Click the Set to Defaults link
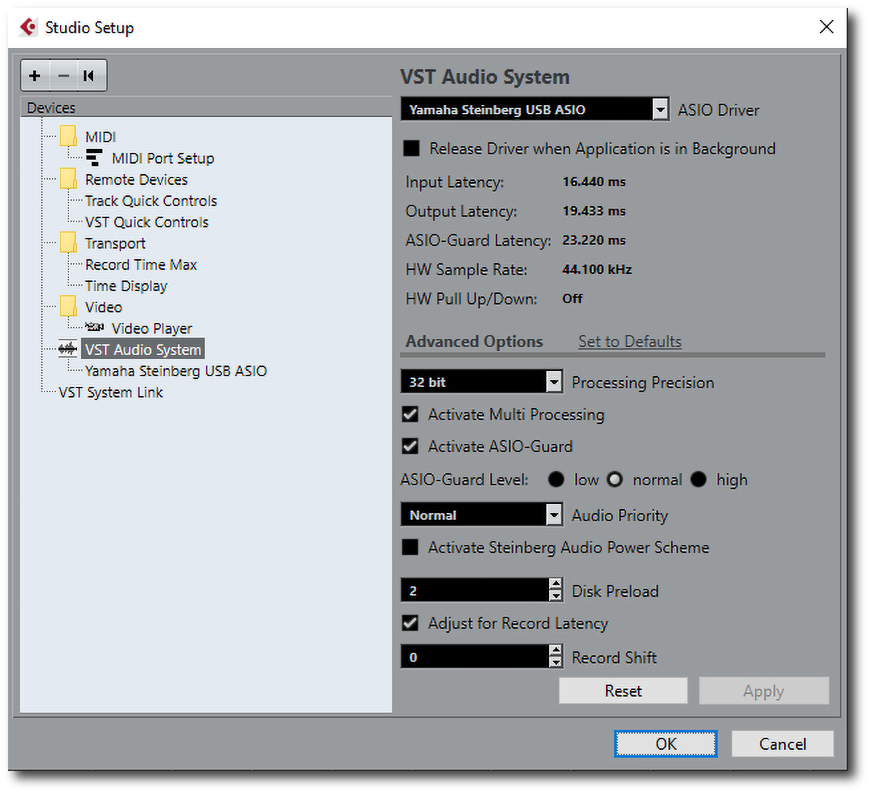The width and height of the screenshot is (870, 793). pyautogui.click(x=629, y=341)
